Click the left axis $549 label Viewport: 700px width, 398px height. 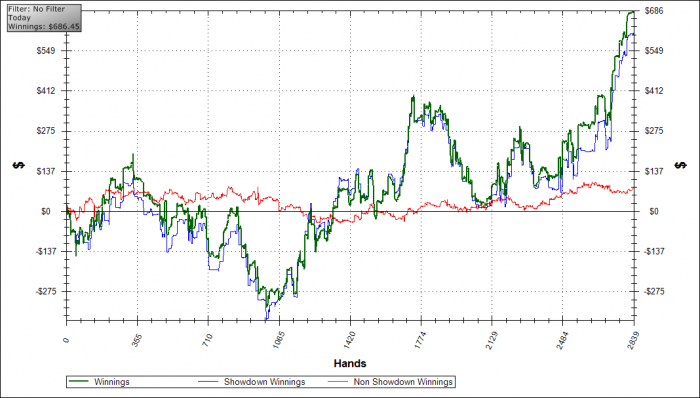[x=46, y=50]
